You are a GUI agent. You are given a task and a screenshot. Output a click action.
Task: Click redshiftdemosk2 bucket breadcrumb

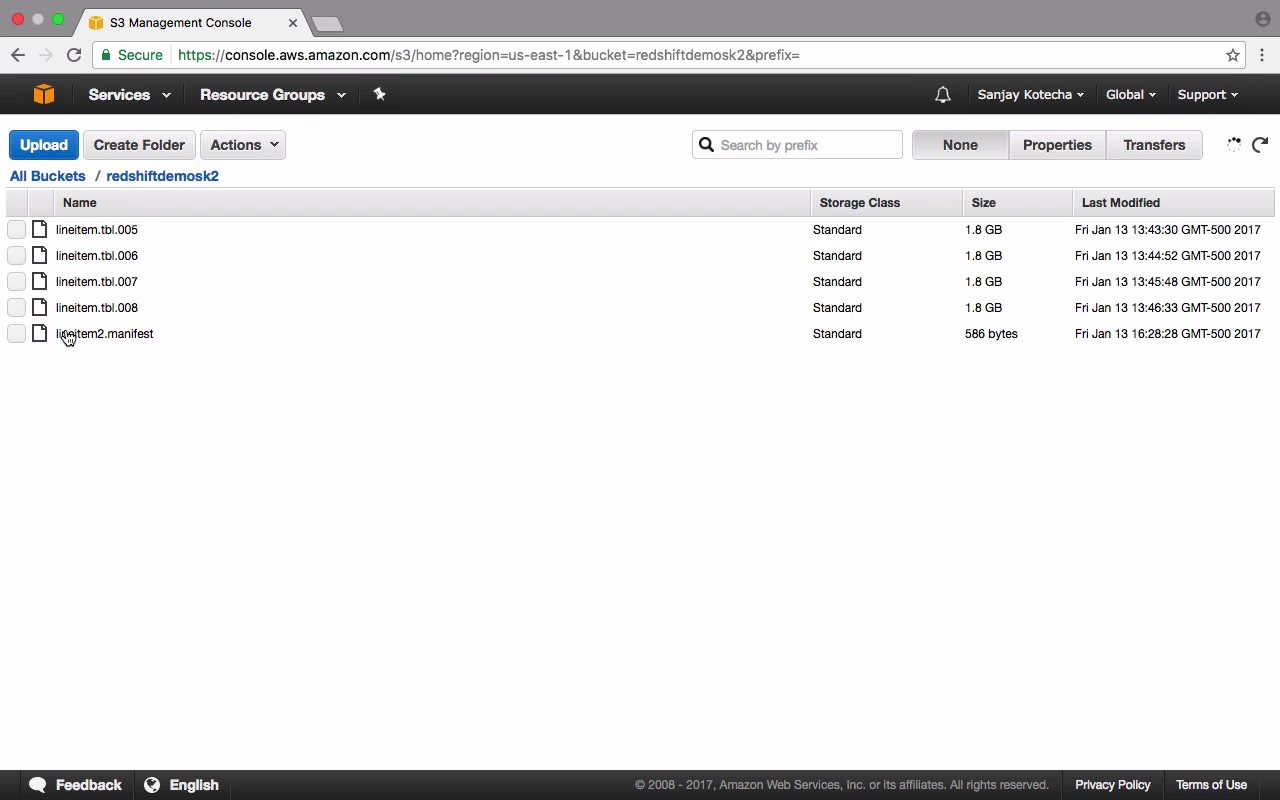[x=162, y=176]
